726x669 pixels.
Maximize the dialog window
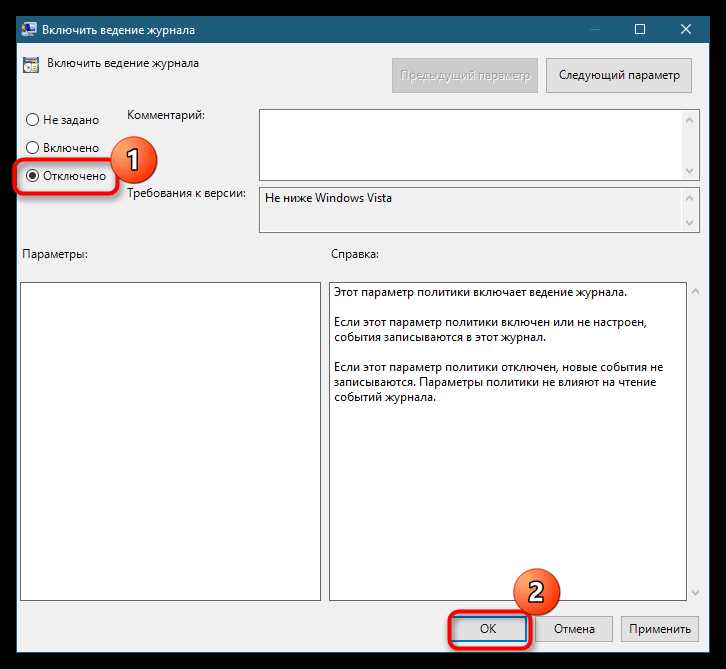(640, 29)
